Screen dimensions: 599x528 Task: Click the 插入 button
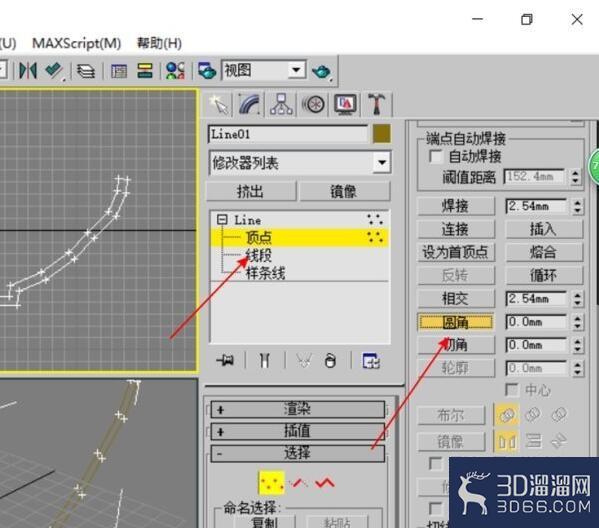coord(544,229)
